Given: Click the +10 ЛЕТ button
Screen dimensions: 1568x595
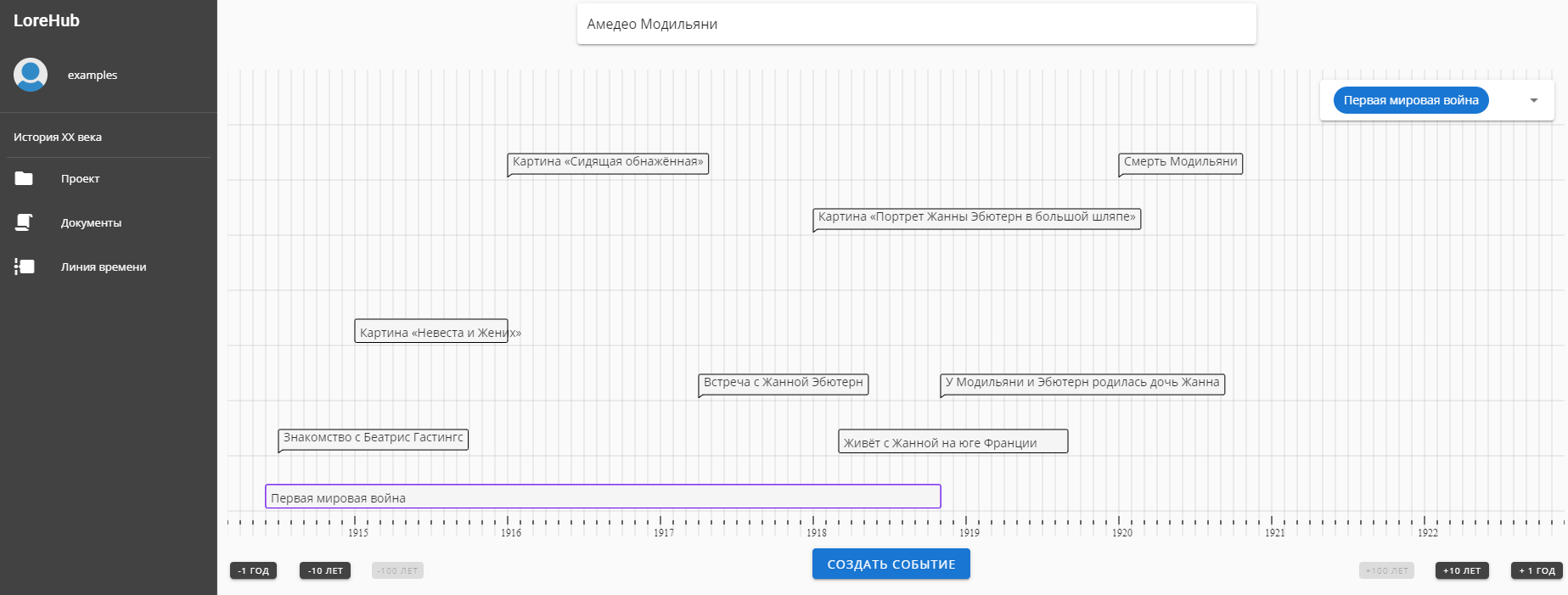Looking at the screenshot, I should pos(1462,570).
